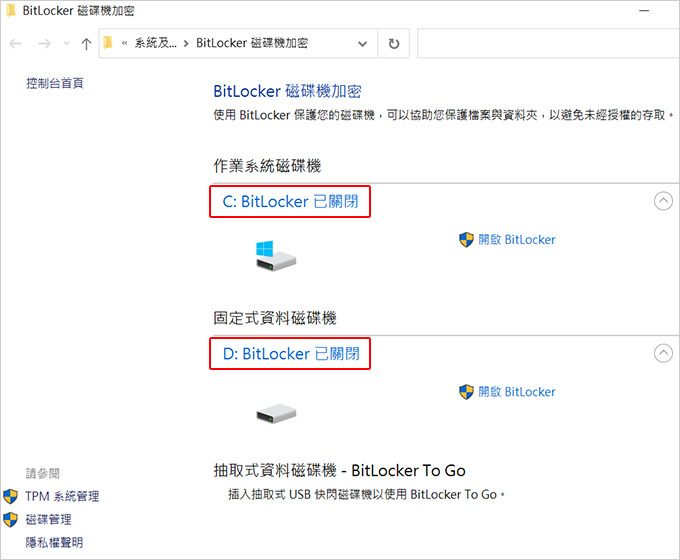Click the BitLocker 磁碟機加密 breadcrumb
Screen dimensions: 680x560
click(x=252, y=43)
